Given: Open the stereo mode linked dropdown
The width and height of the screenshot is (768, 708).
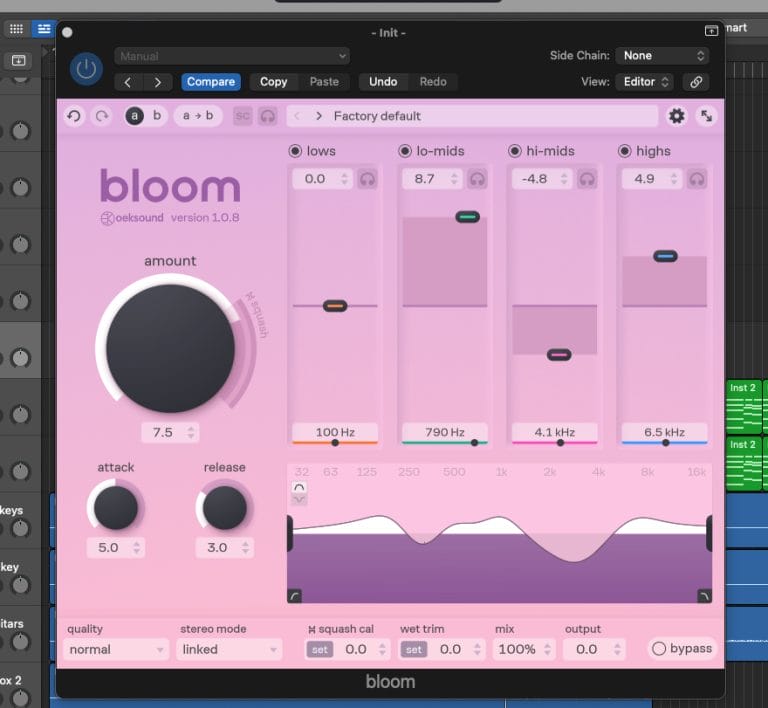Looking at the screenshot, I should pyautogui.click(x=229, y=650).
